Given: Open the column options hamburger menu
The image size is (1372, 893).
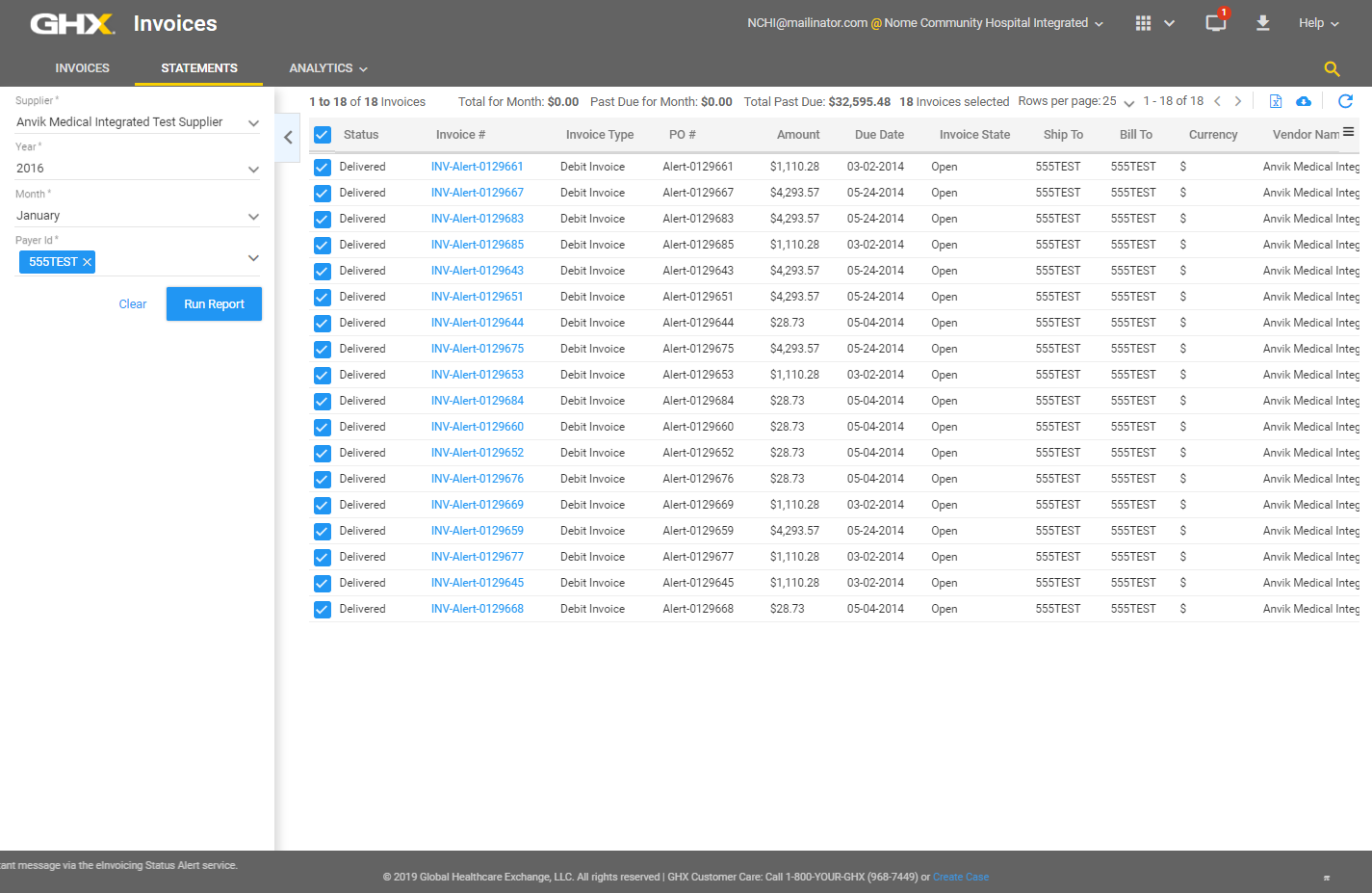Looking at the screenshot, I should 1348,134.
